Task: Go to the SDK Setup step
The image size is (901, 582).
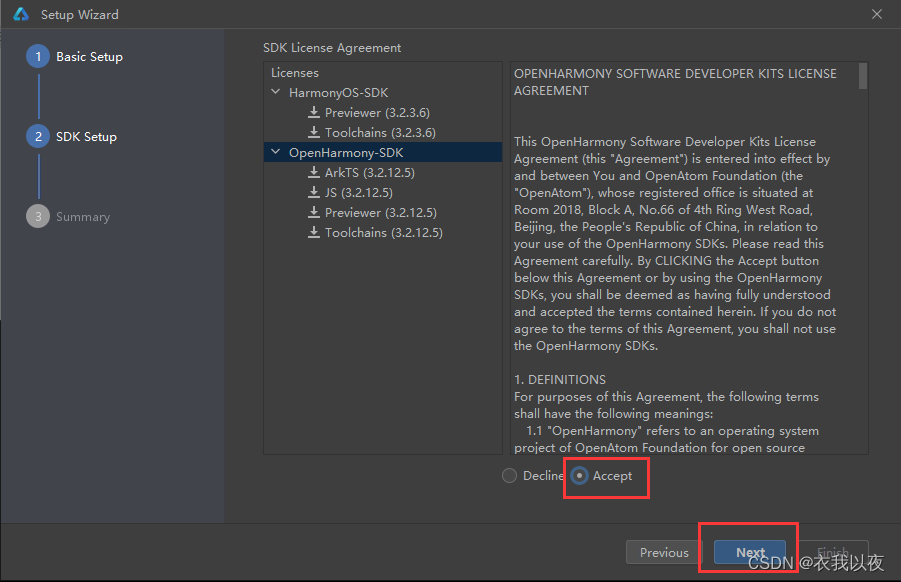Action: pyautogui.click(x=86, y=137)
